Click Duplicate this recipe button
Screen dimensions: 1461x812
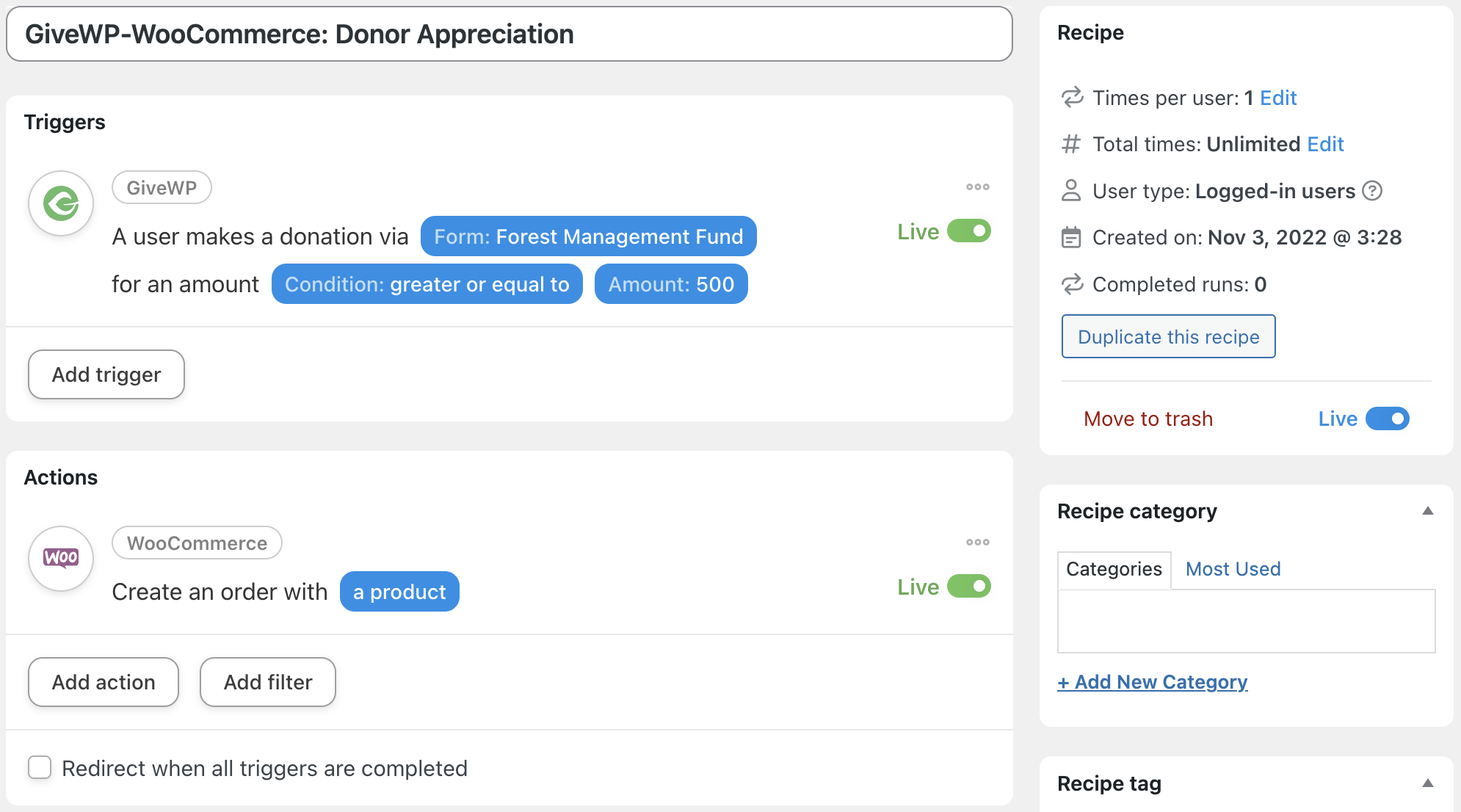click(x=1169, y=337)
